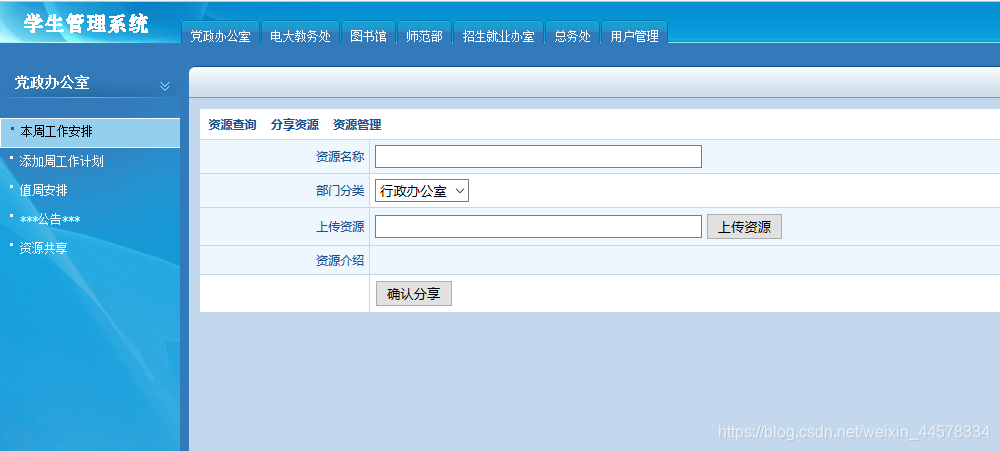Open the 总务处 tab
The image size is (1000, 451).
[572, 33]
